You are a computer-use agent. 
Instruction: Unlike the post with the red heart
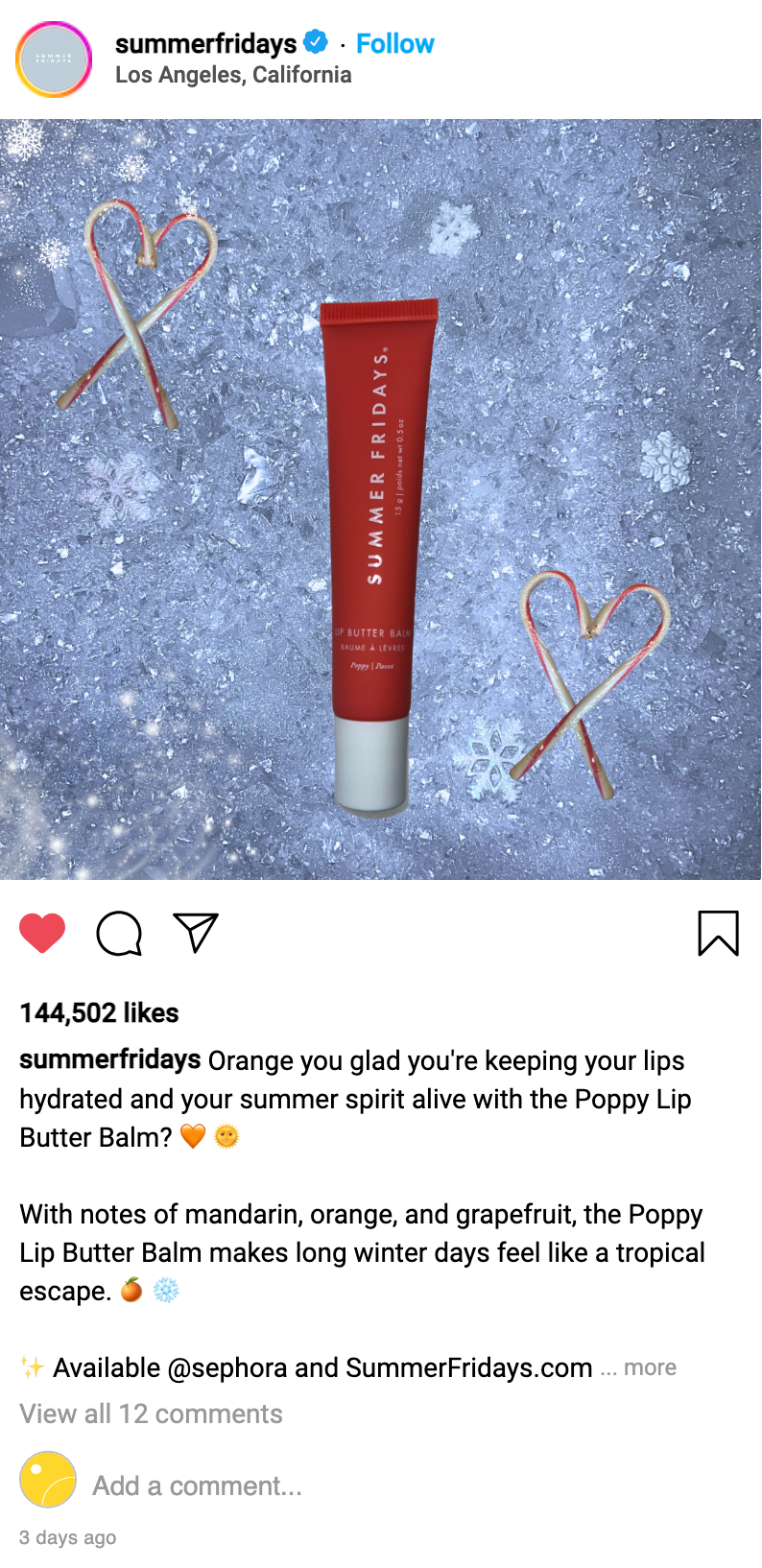[x=42, y=933]
